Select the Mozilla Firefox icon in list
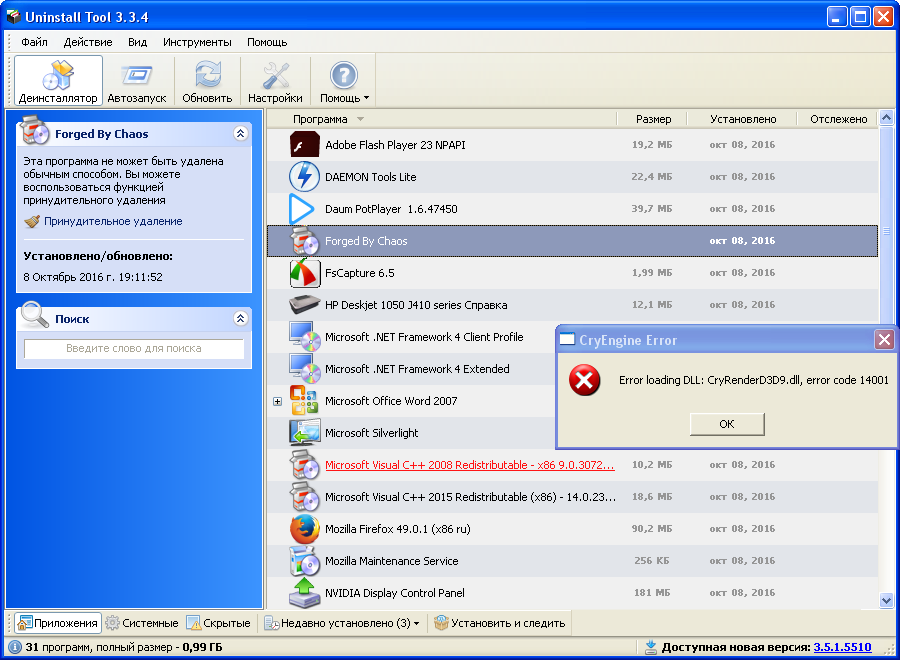 click(x=304, y=529)
